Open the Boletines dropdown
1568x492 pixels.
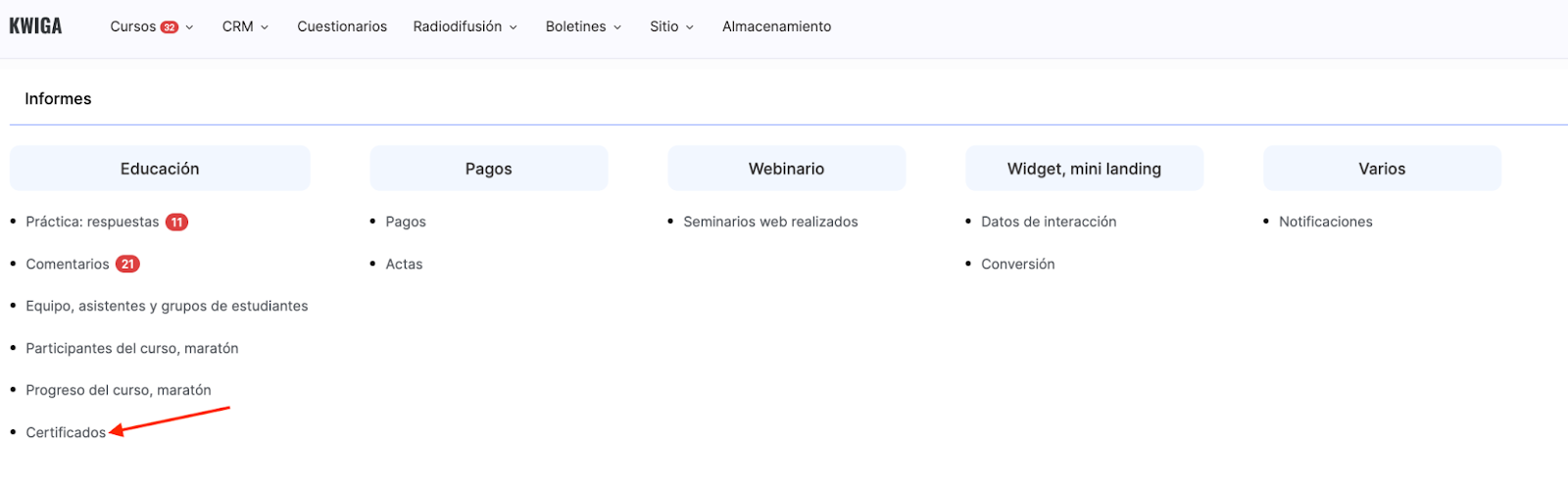click(583, 27)
